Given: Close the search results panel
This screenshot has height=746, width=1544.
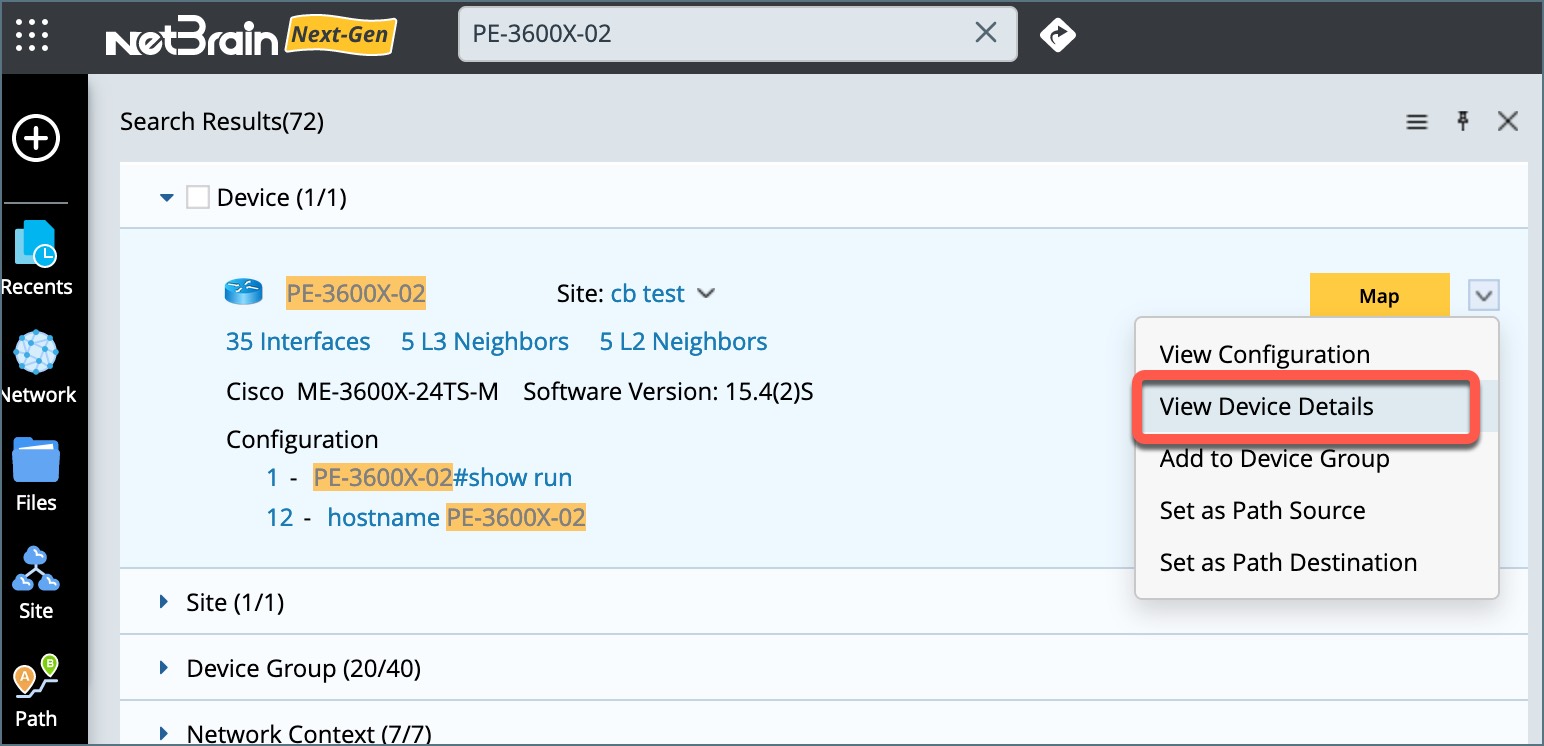Looking at the screenshot, I should [1508, 122].
